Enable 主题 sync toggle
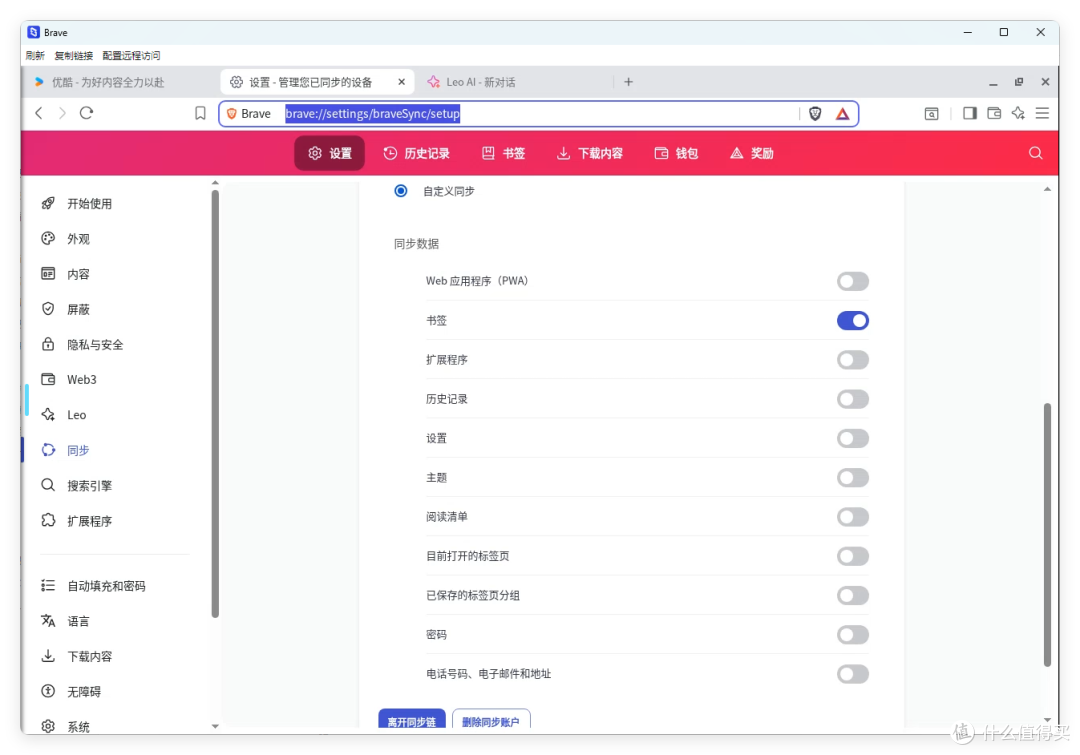Viewport: 1080px width, 755px height. click(x=853, y=477)
